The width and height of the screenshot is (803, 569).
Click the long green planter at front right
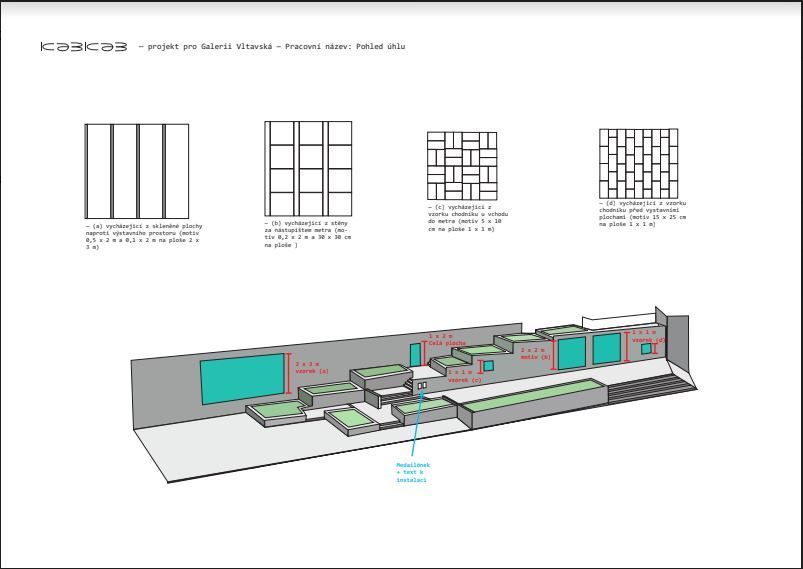[535, 402]
